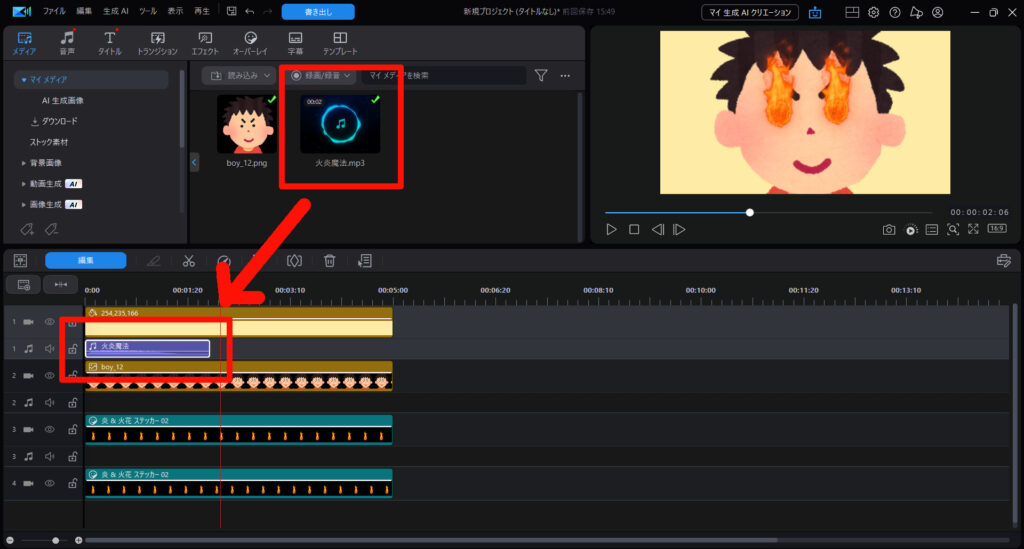Screen dimensions: 1024x549
Task: Expand the 背景画像 tree item
Action: point(25,162)
